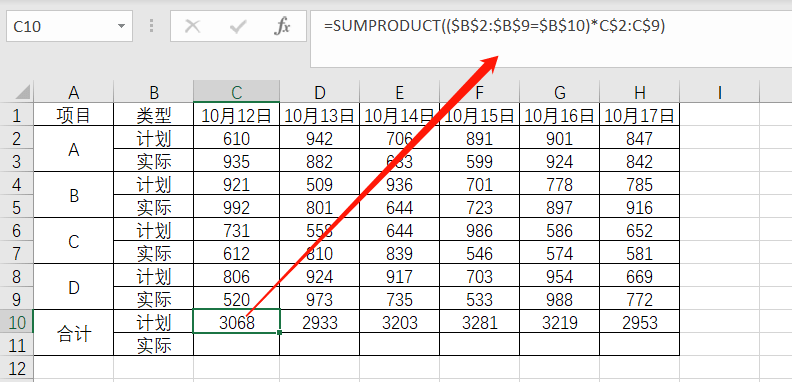Click cell with value 935
This screenshot has width=792, height=382.
(236, 161)
